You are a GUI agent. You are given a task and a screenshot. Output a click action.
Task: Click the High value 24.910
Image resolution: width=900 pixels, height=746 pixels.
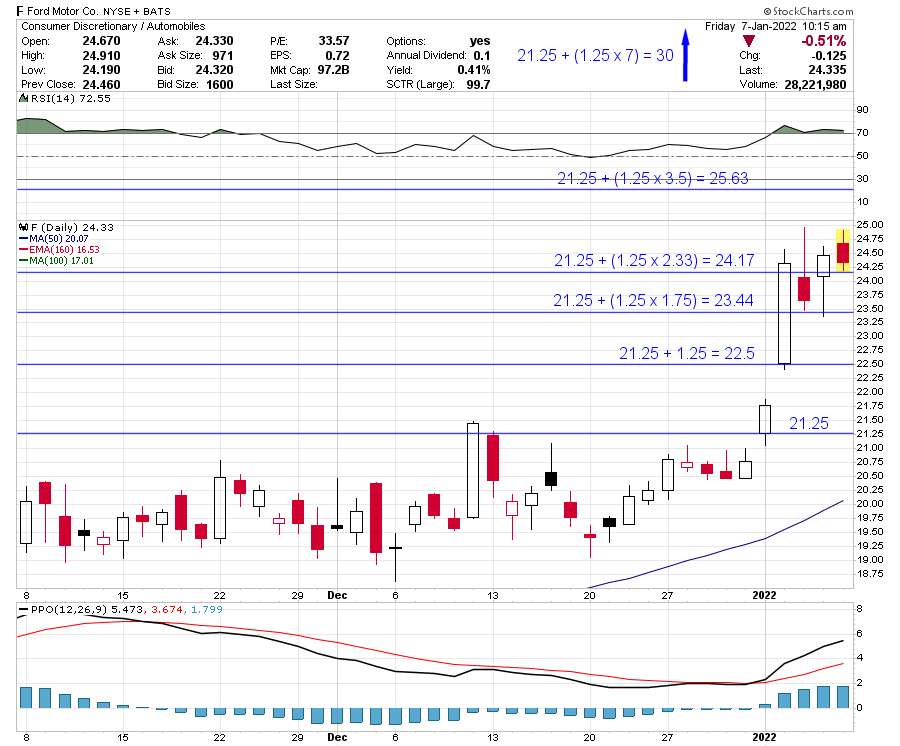click(102, 56)
